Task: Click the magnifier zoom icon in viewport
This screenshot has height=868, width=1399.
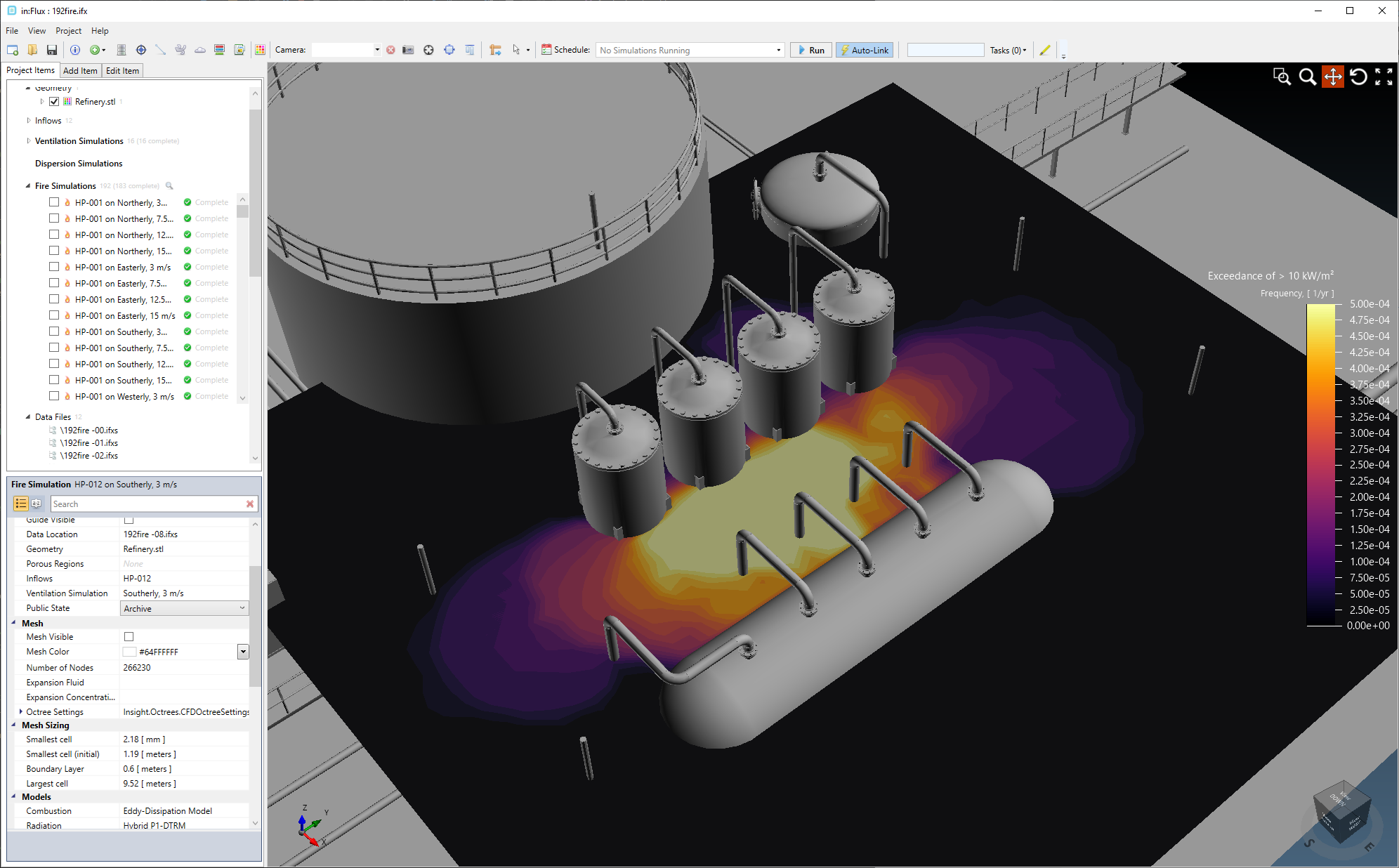Action: pyautogui.click(x=1307, y=77)
